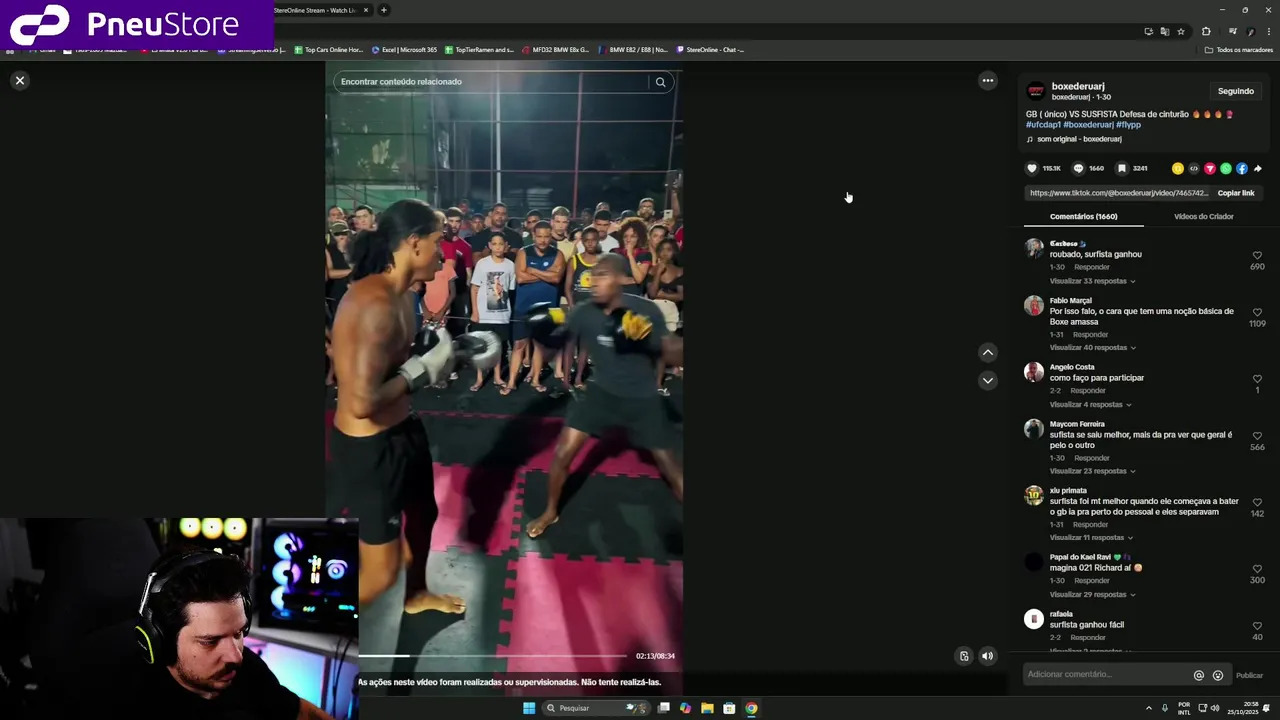Share via the red send-to-friends icon
The width and height of the screenshot is (1280, 720).
1209,168
